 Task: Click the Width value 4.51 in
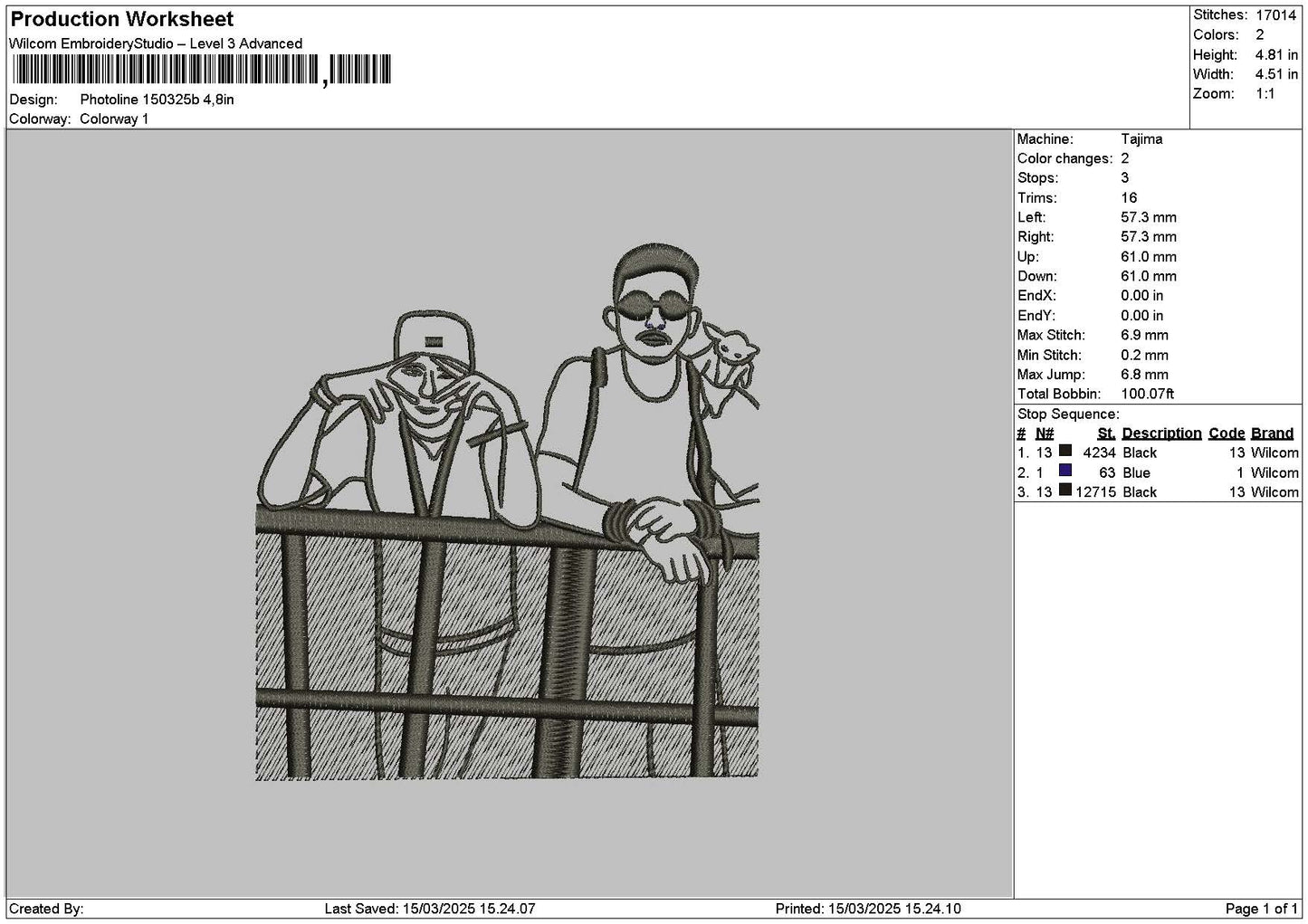point(1276,75)
